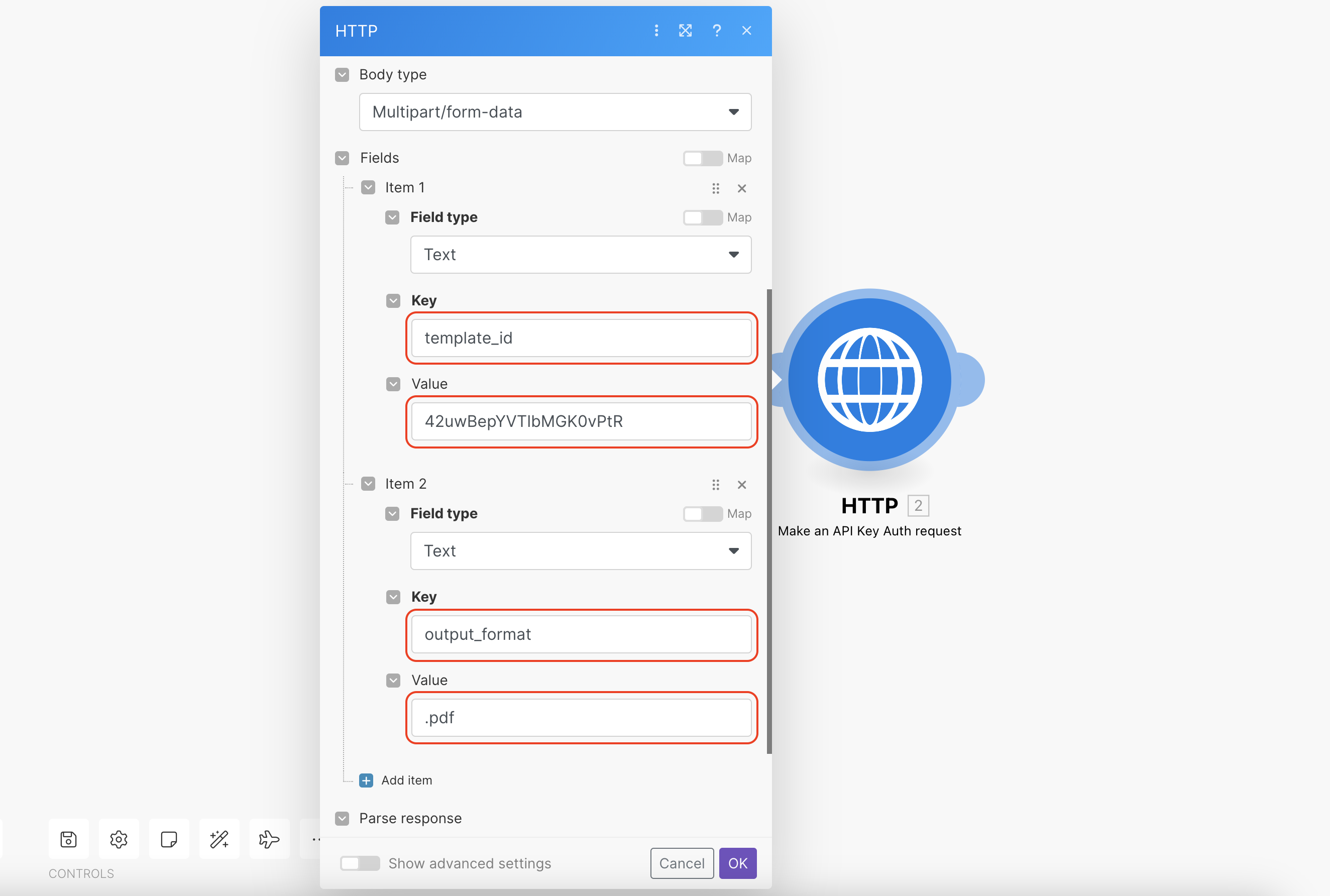Enable Show advanced settings switch
This screenshot has height=896, width=1330.
tap(360, 863)
